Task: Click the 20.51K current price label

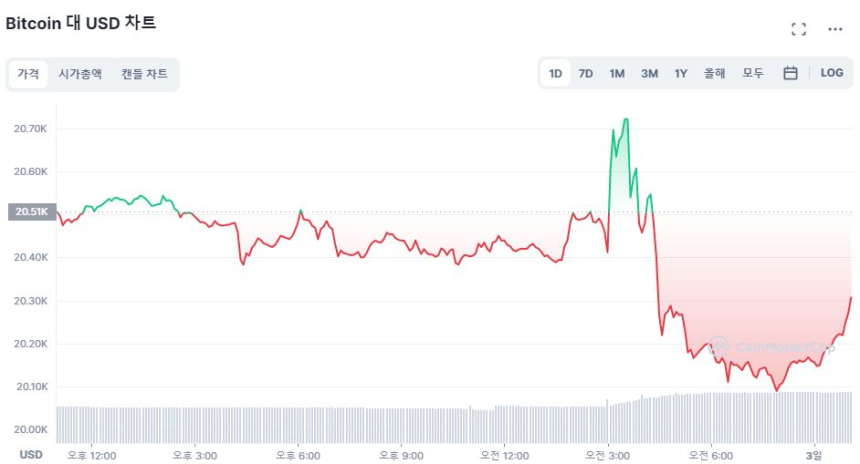Action: 29,212
